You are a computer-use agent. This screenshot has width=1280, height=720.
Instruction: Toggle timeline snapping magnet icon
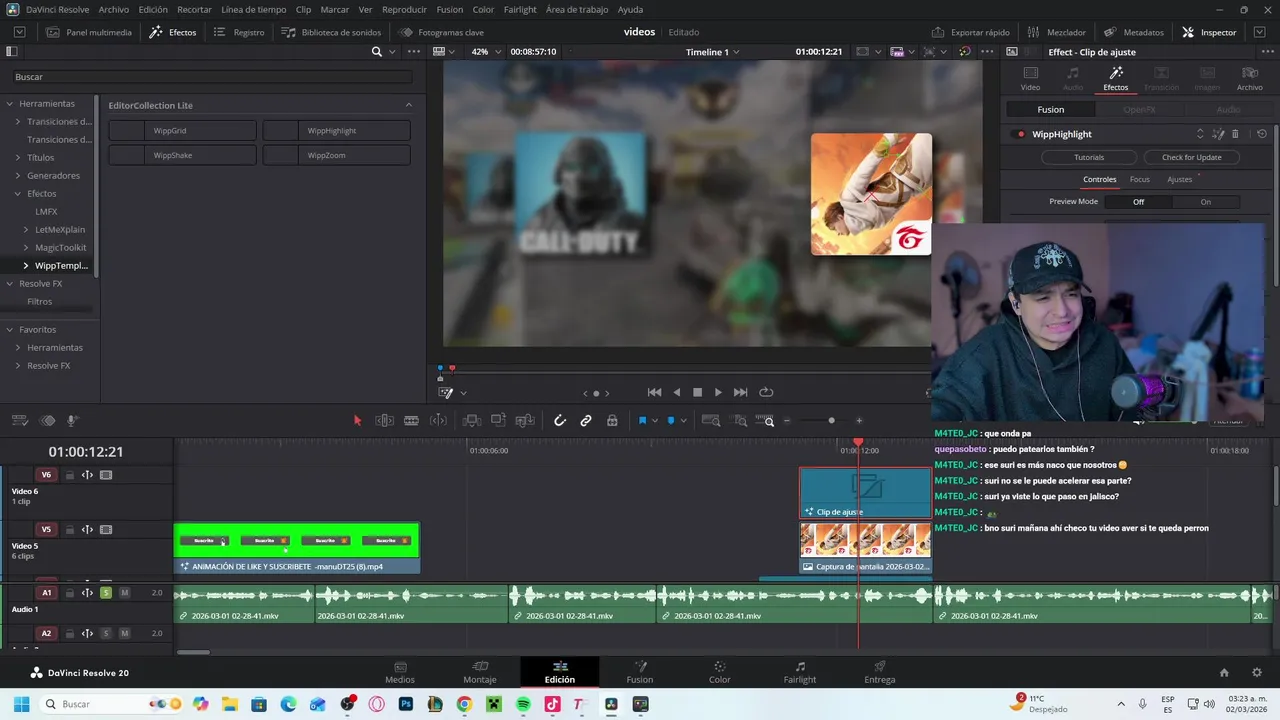point(560,421)
